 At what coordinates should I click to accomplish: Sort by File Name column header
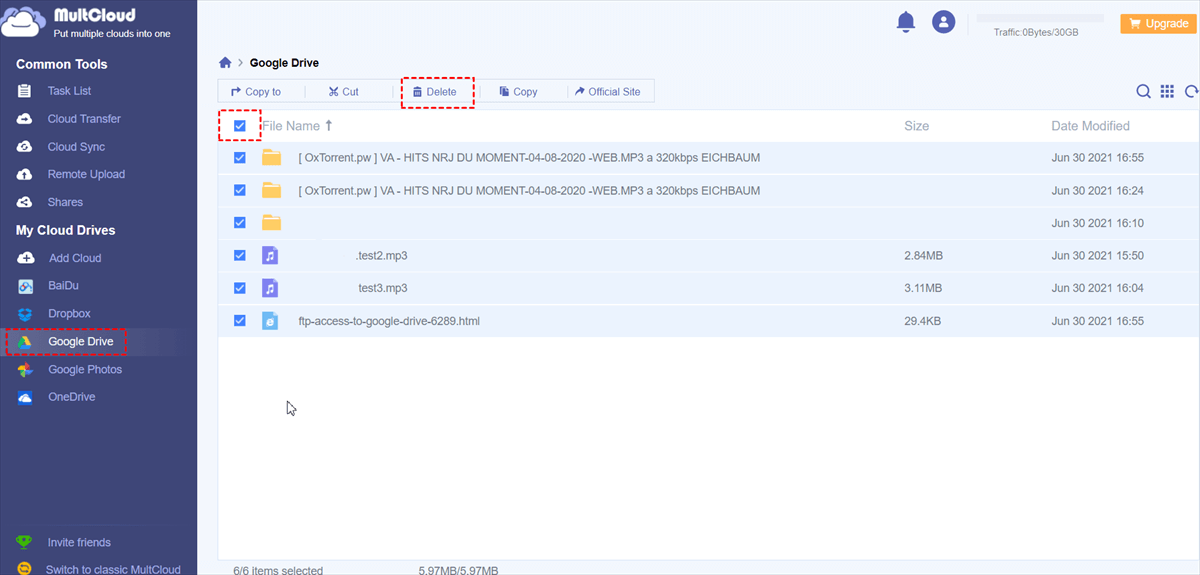click(x=297, y=126)
